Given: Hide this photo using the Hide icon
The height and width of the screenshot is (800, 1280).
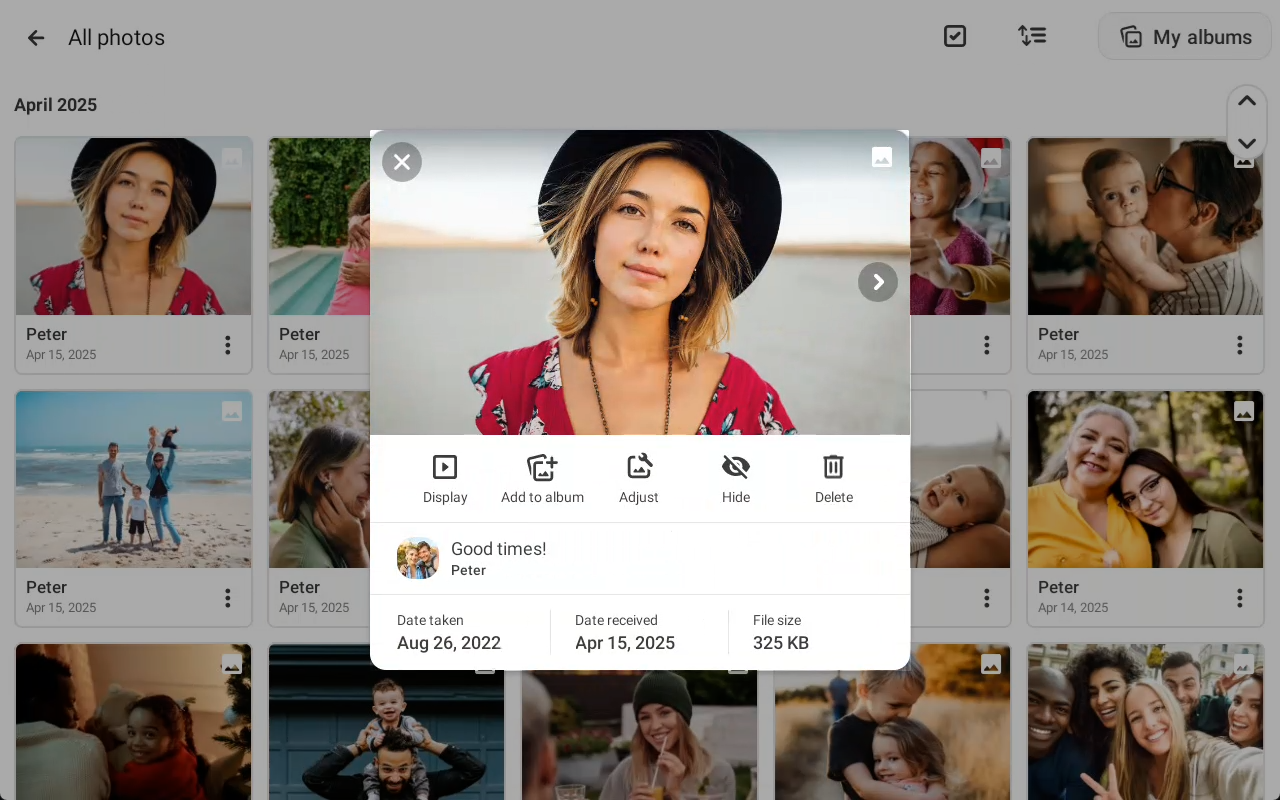Looking at the screenshot, I should point(736,479).
